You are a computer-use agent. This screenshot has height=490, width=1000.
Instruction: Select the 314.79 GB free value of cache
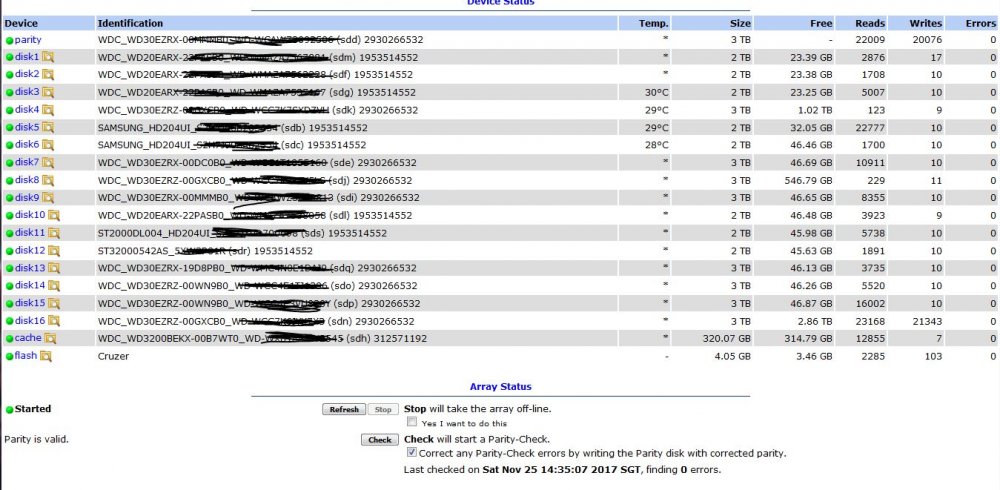pos(808,338)
